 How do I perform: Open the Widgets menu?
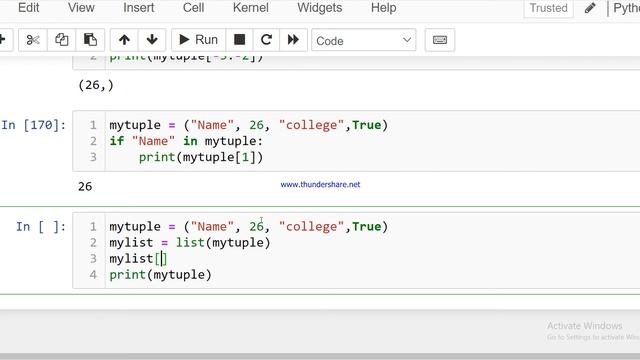320,8
